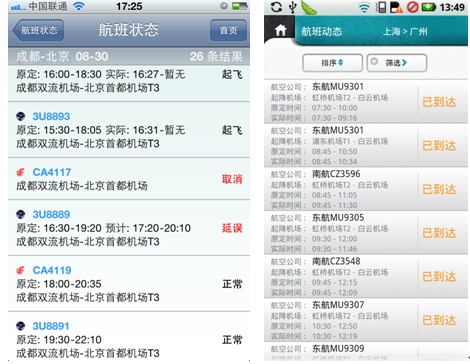The width and height of the screenshot is (470, 364).
Task: Tap the 正常 status of CA4119
Action: (232, 284)
